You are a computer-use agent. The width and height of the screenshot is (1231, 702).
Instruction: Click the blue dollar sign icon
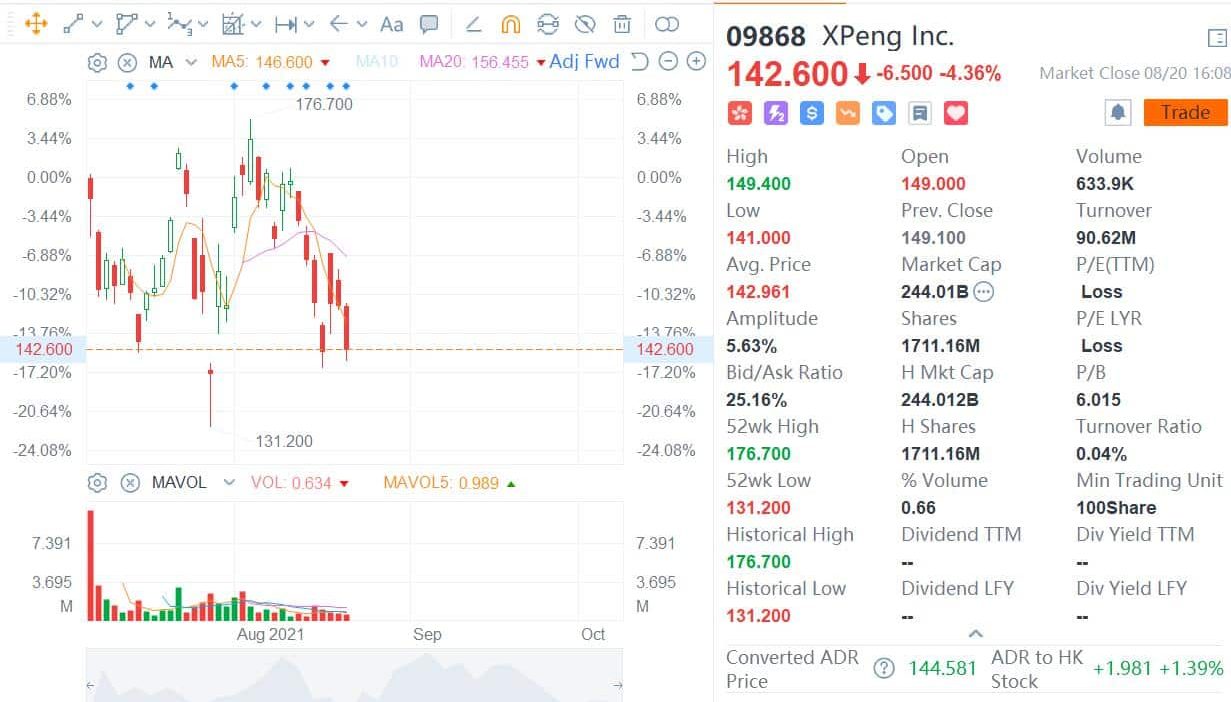coord(812,113)
